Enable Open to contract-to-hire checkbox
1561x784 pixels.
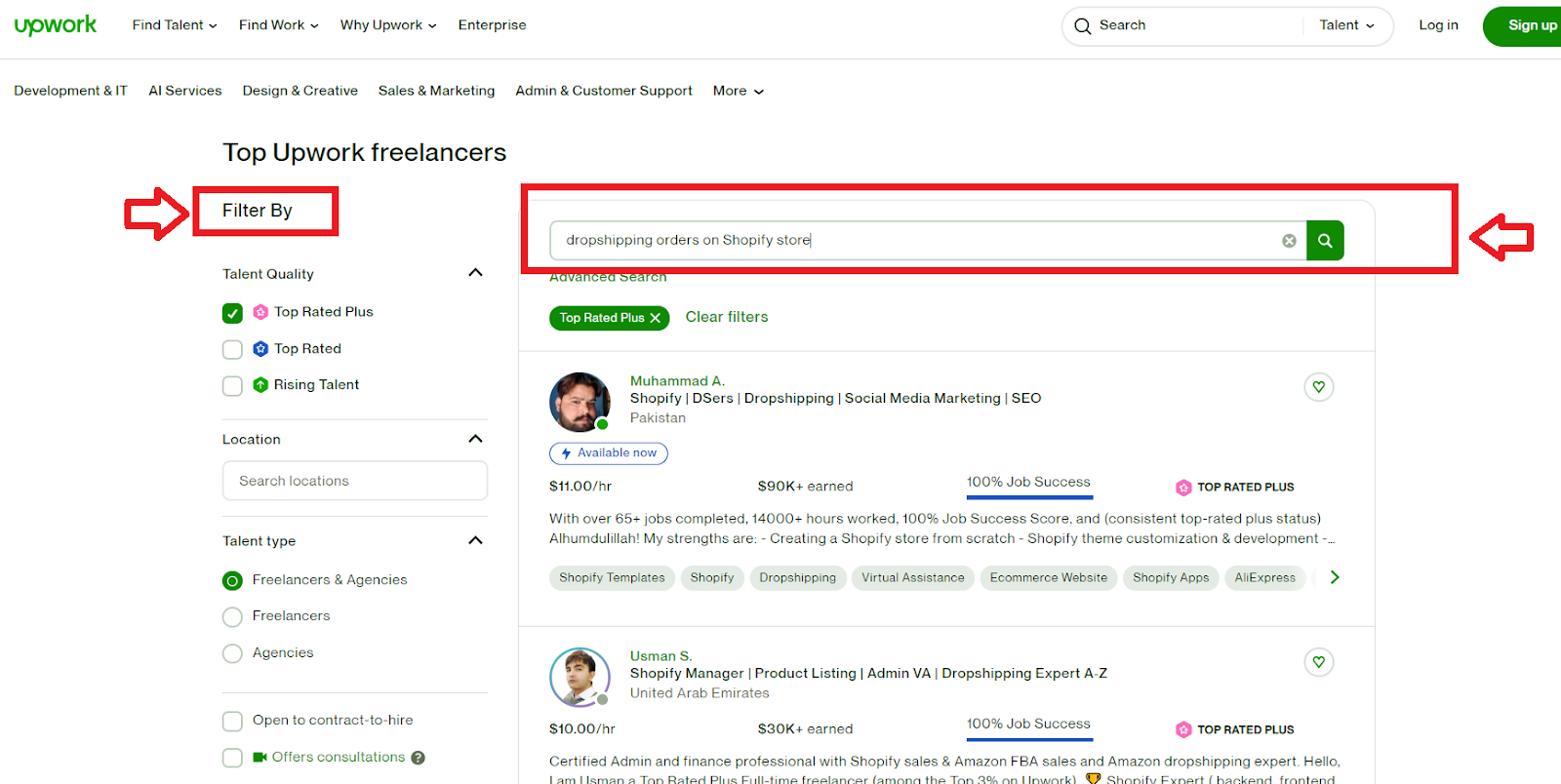pos(232,721)
